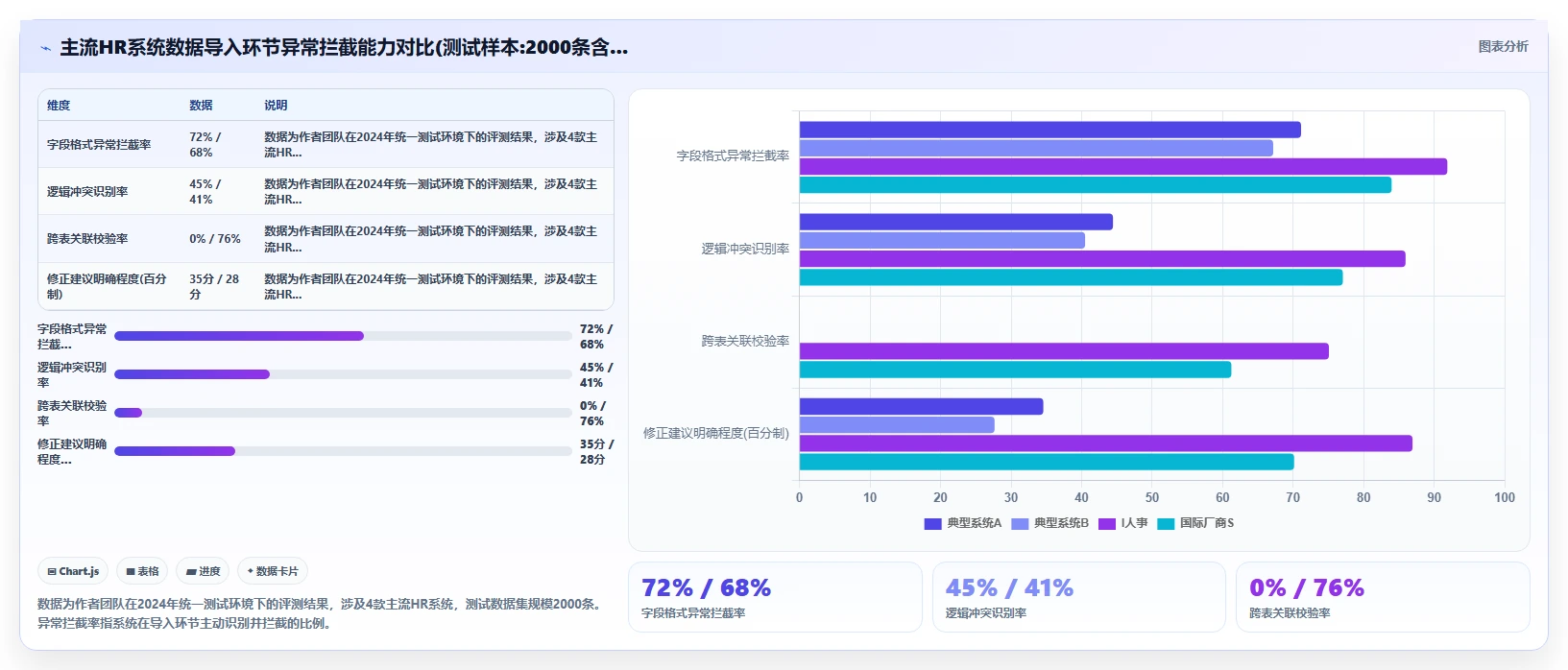Toggle 典型系统B legend swatch
Viewport: 1568px width, 670px height.
click(1020, 523)
